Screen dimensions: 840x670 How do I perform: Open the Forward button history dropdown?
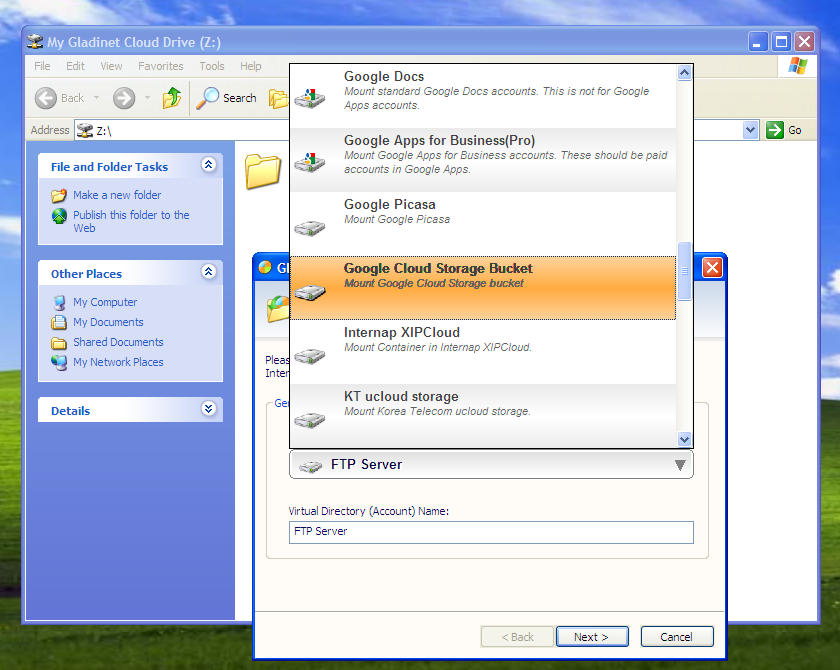click(147, 98)
